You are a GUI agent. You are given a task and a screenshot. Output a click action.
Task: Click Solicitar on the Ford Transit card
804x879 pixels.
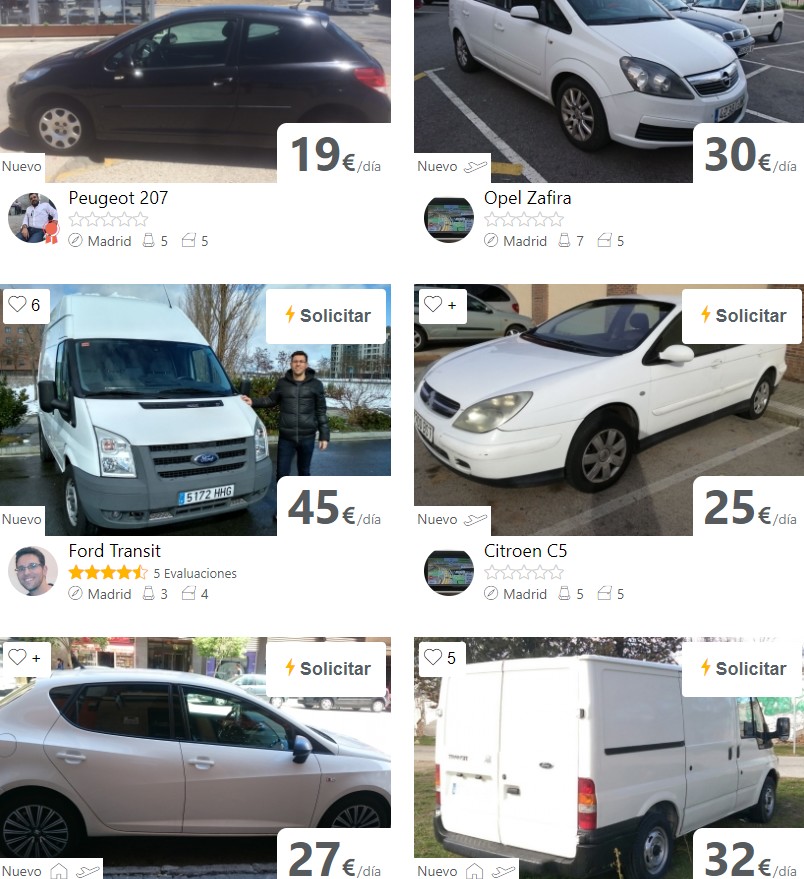(327, 316)
